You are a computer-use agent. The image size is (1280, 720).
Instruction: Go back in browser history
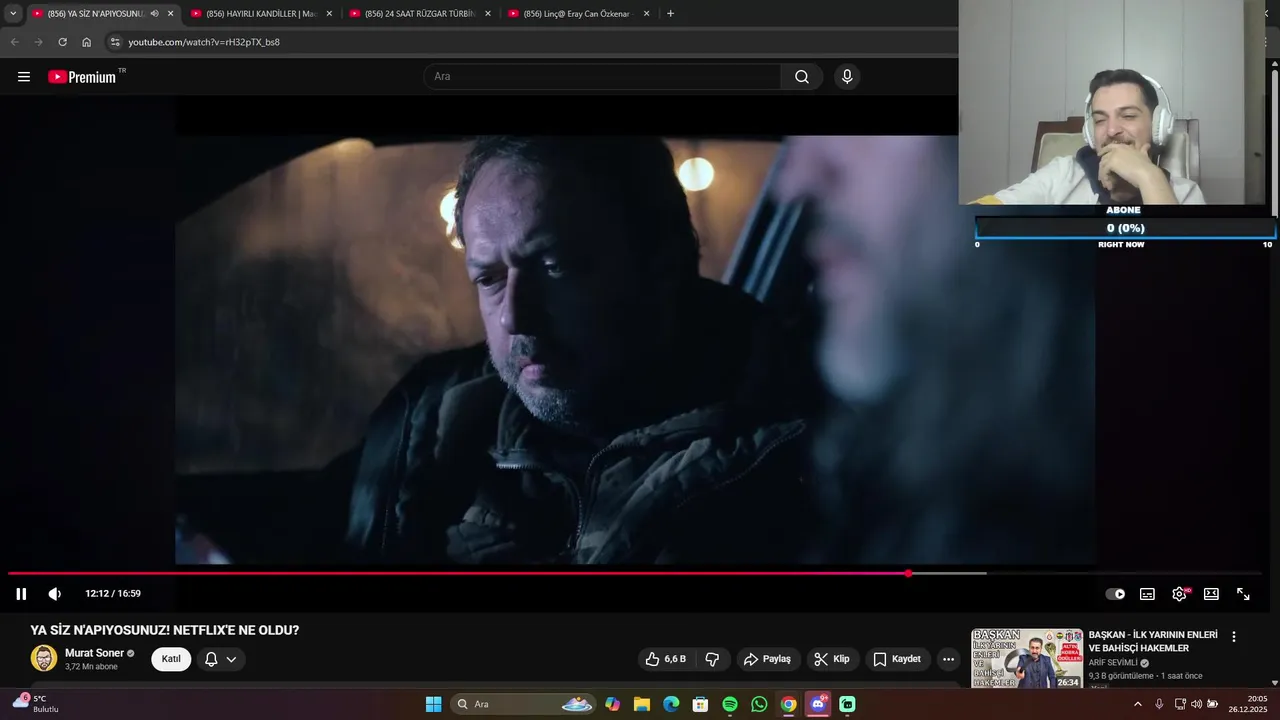click(x=14, y=42)
